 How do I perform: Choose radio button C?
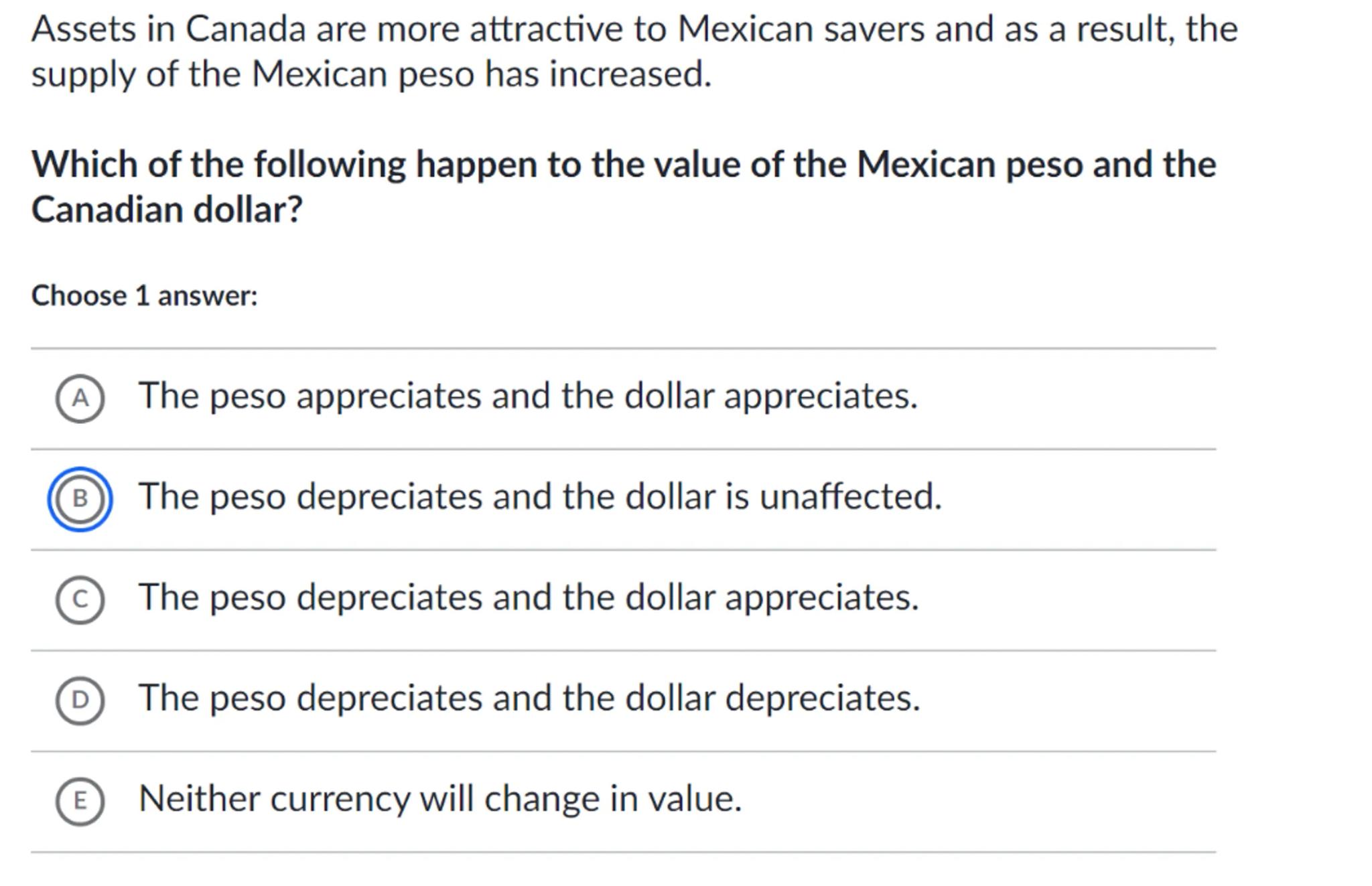pos(80,599)
